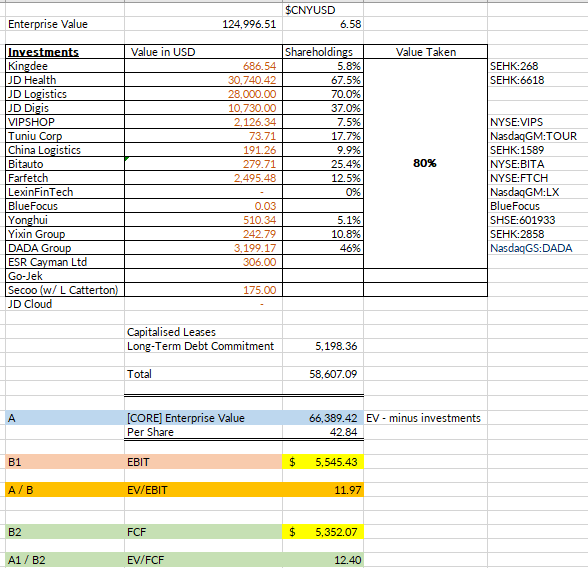The width and height of the screenshot is (588, 568).
Task: Select the Shareholdings column header
Action: [x=323, y=52]
